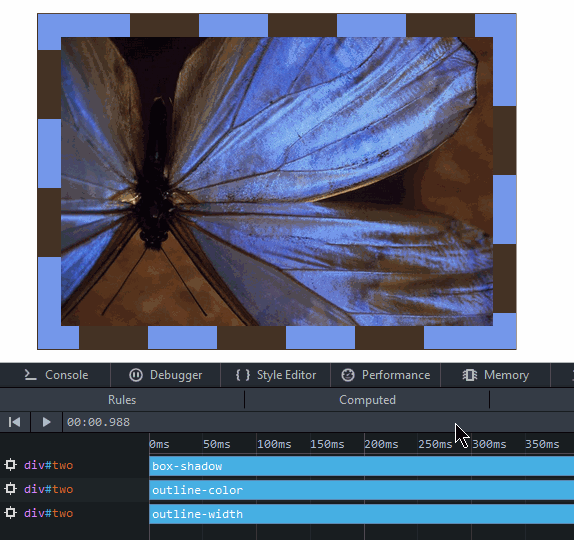The image size is (574, 540).
Task: Click the node-select icon beside outline-color row
Action: click(x=11, y=489)
